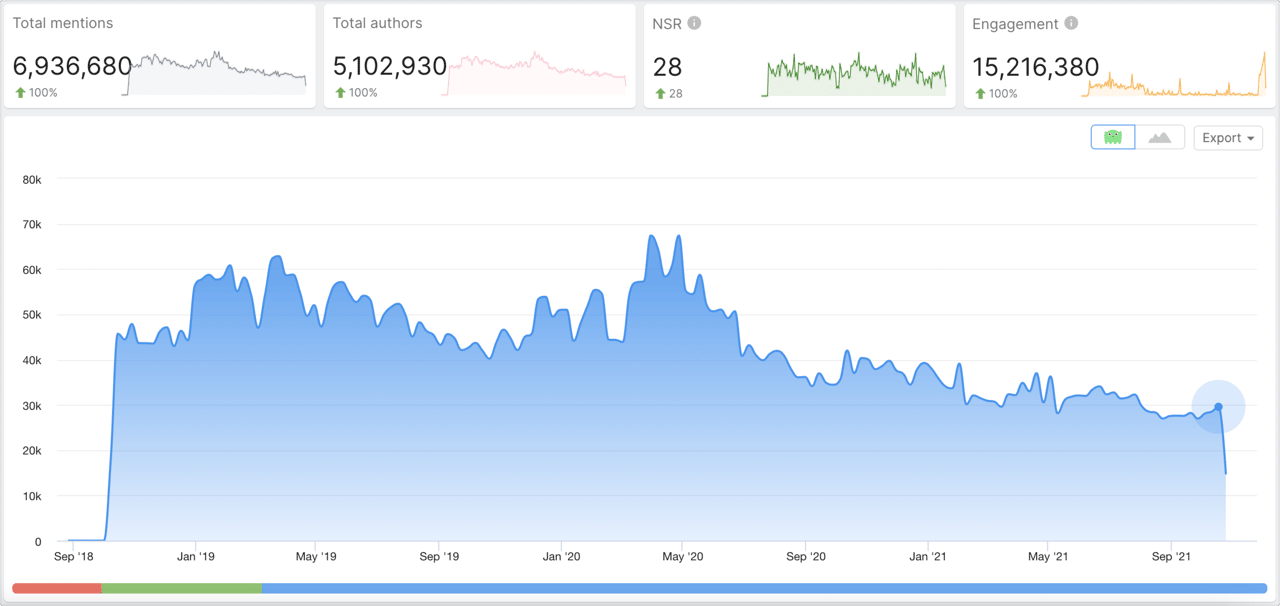
Task: Click the Total mentions gray sparkline
Action: [215, 74]
